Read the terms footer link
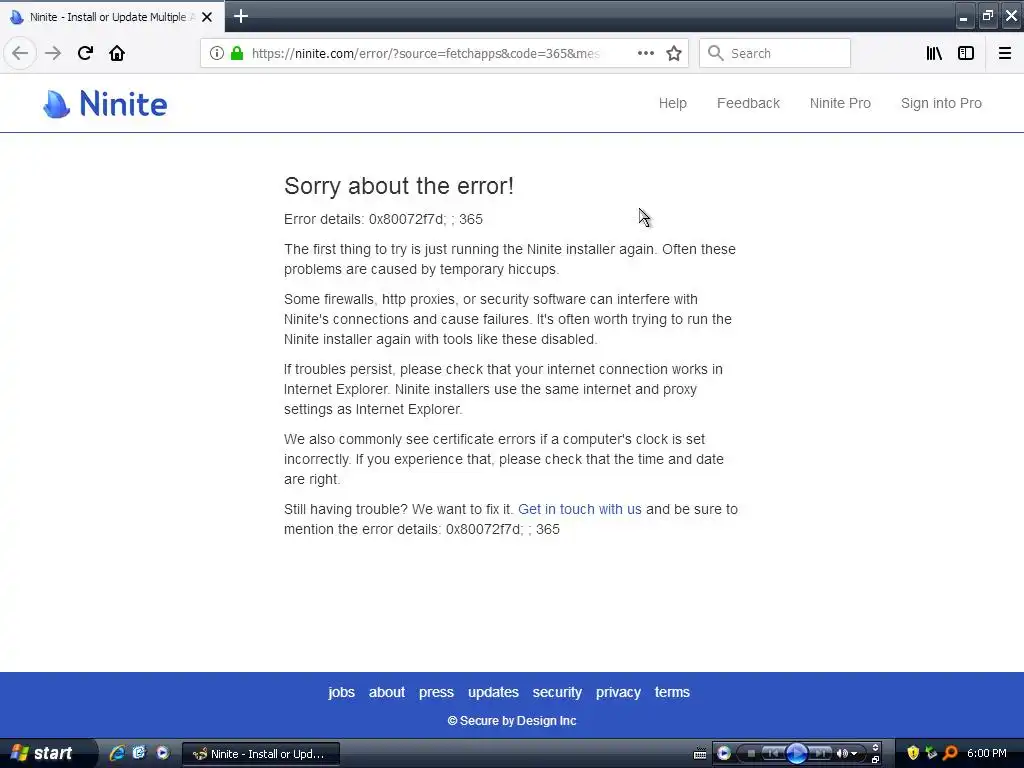The height and width of the screenshot is (768, 1024). coord(672,692)
